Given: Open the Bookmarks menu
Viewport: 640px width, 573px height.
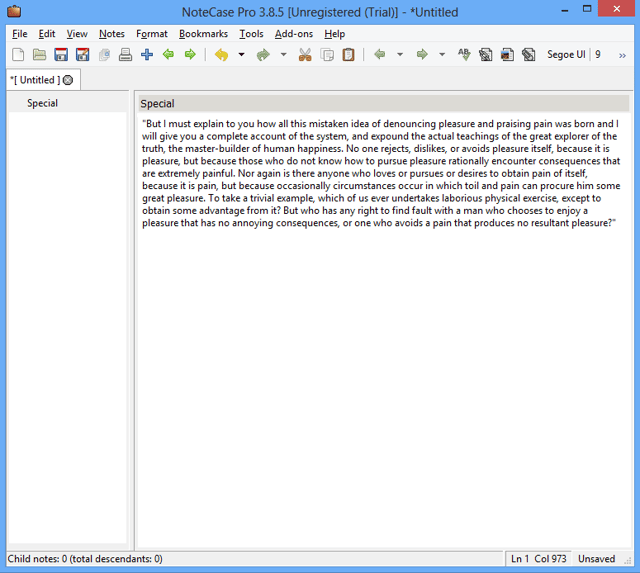Looking at the screenshot, I should [x=203, y=34].
